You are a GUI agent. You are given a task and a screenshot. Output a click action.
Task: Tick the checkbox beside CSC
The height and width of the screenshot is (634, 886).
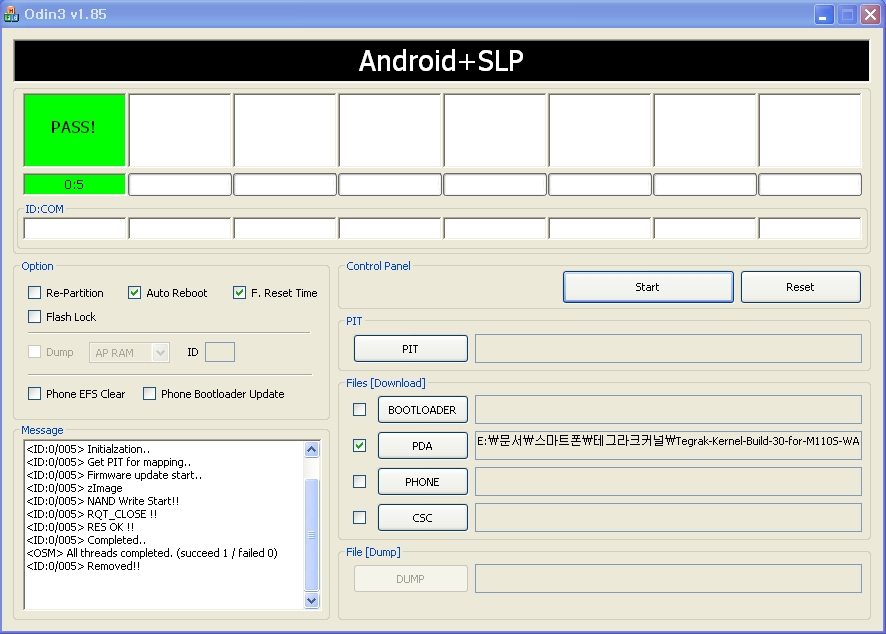(x=360, y=518)
